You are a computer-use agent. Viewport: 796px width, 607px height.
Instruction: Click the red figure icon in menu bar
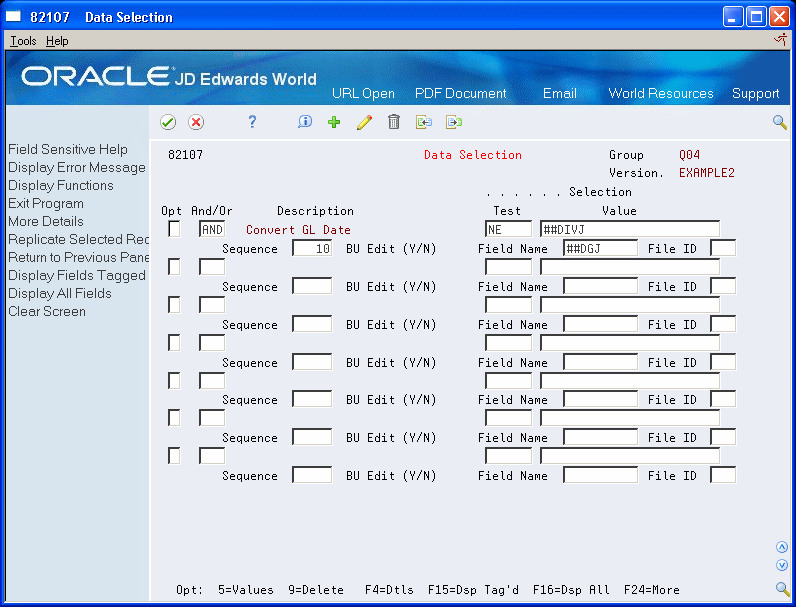pyautogui.click(x=781, y=40)
